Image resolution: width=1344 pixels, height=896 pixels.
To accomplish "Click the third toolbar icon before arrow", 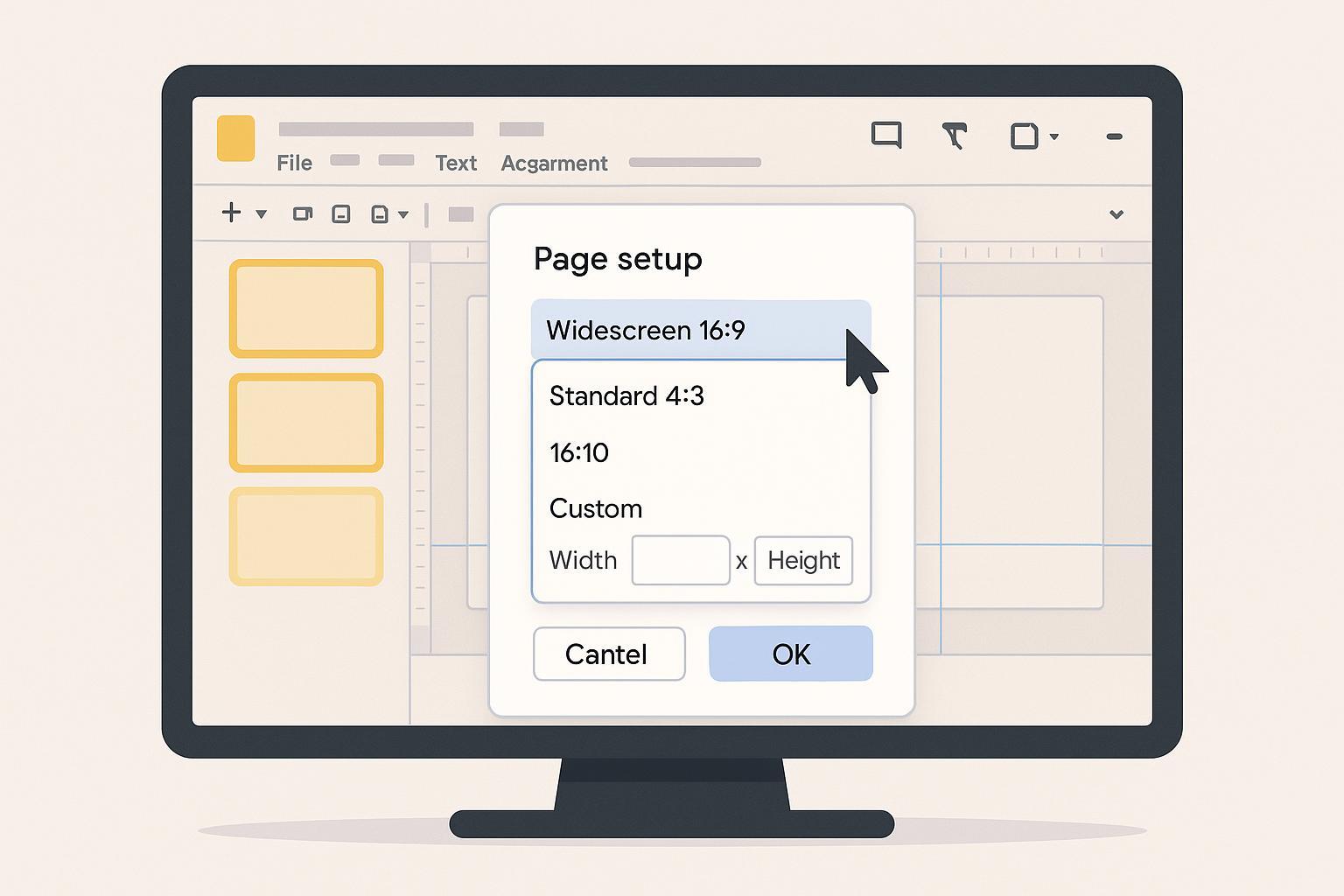I will (380, 214).
